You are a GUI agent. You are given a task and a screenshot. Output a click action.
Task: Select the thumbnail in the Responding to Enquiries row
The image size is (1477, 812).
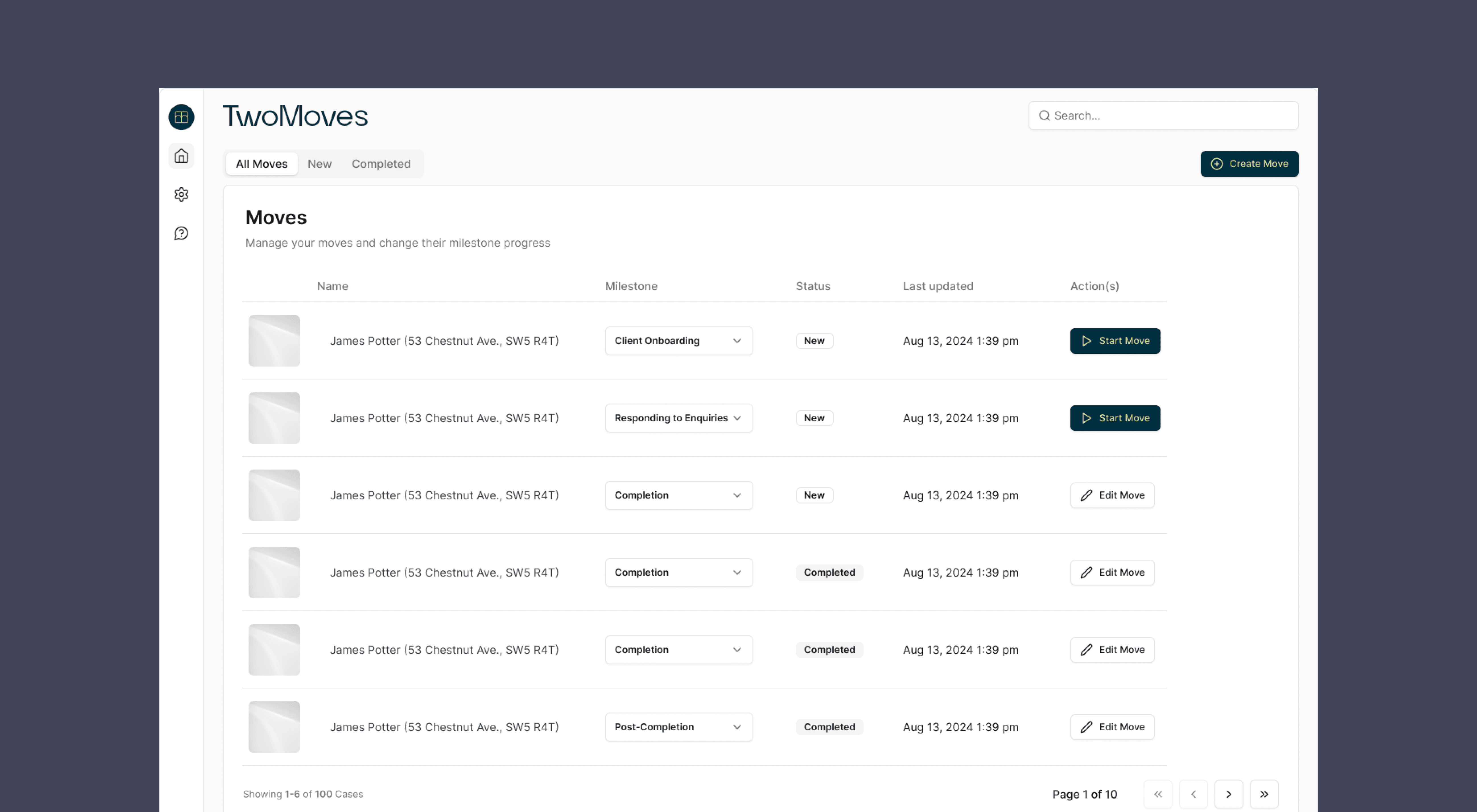coord(274,418)
